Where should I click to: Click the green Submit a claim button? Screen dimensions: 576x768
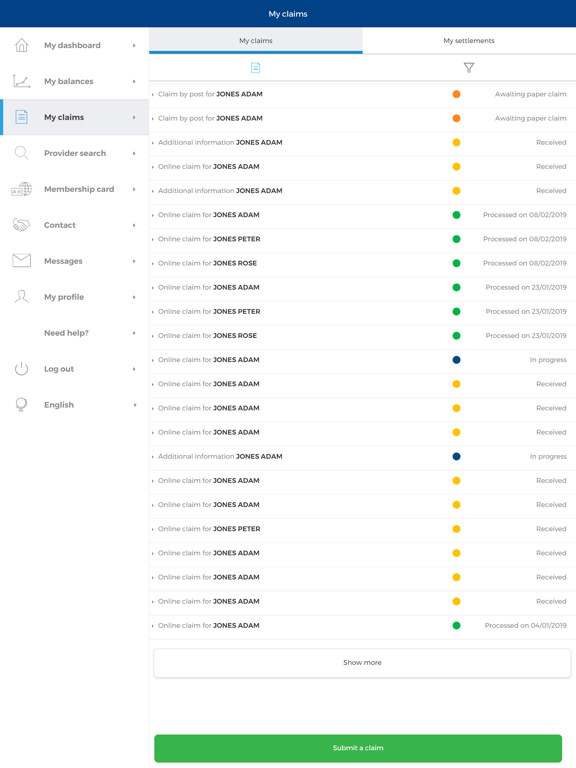(358, 748)
